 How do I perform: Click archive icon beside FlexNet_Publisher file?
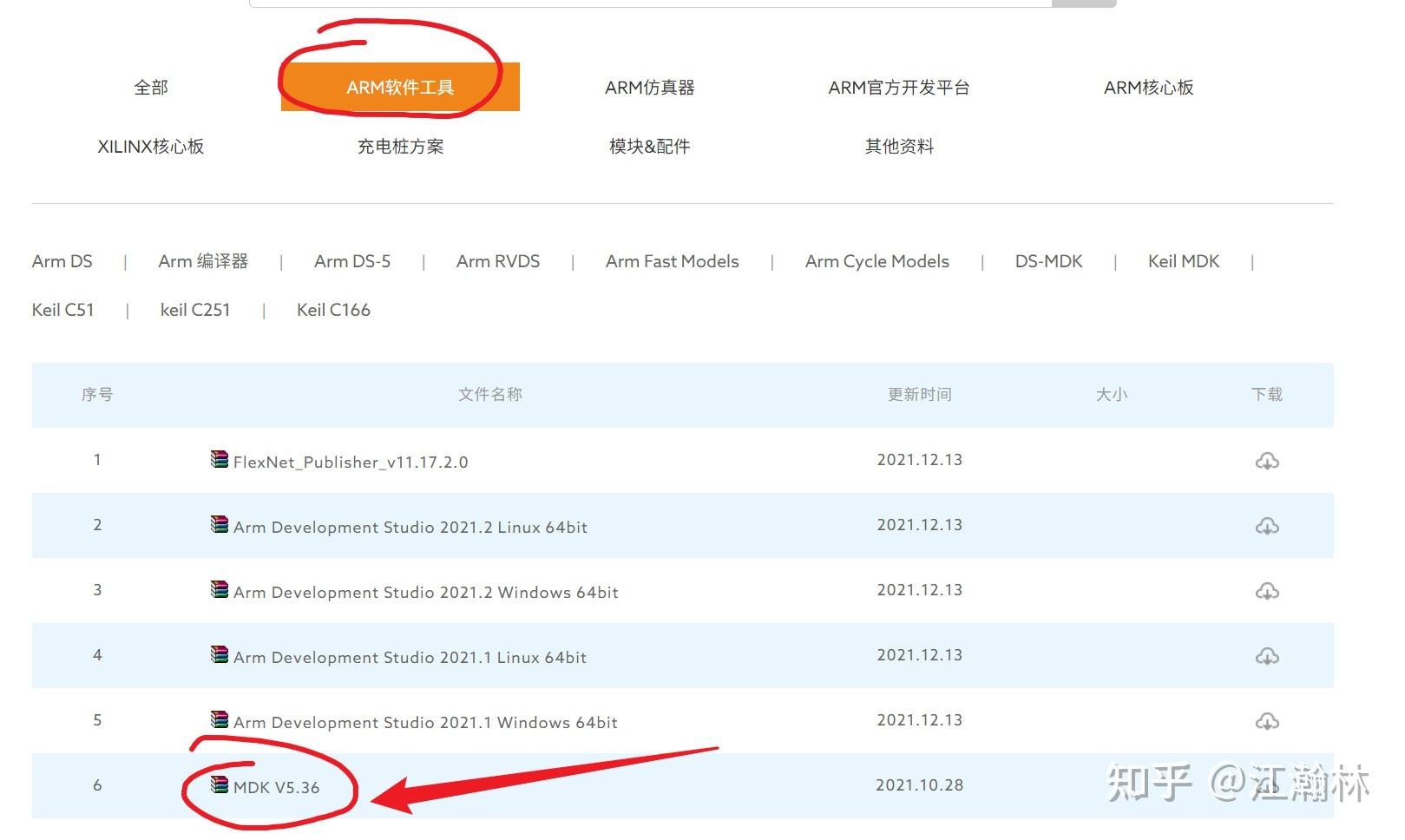pos(220,459)
